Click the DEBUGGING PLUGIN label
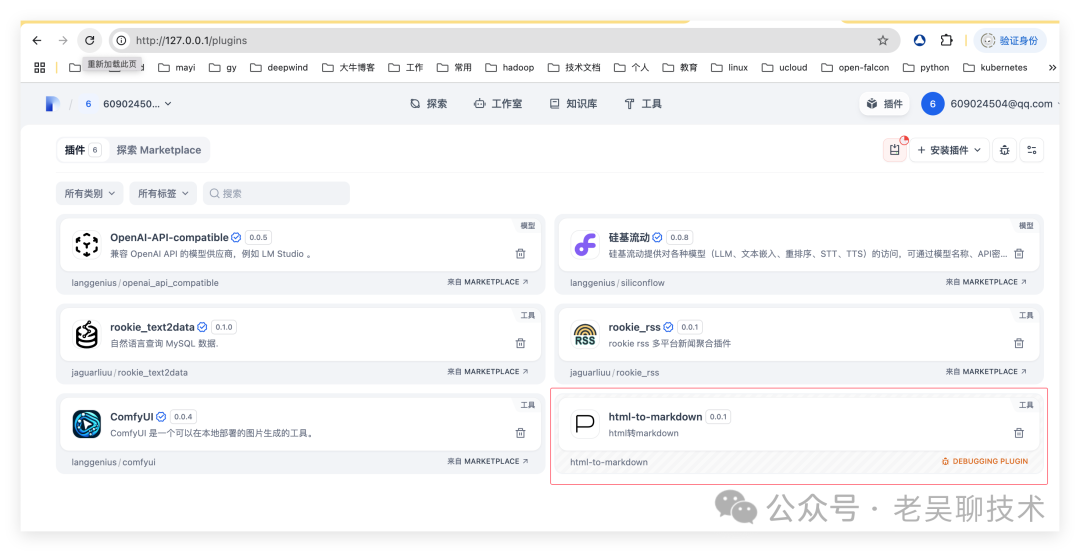1080x552 pixels. click(985, 461)
